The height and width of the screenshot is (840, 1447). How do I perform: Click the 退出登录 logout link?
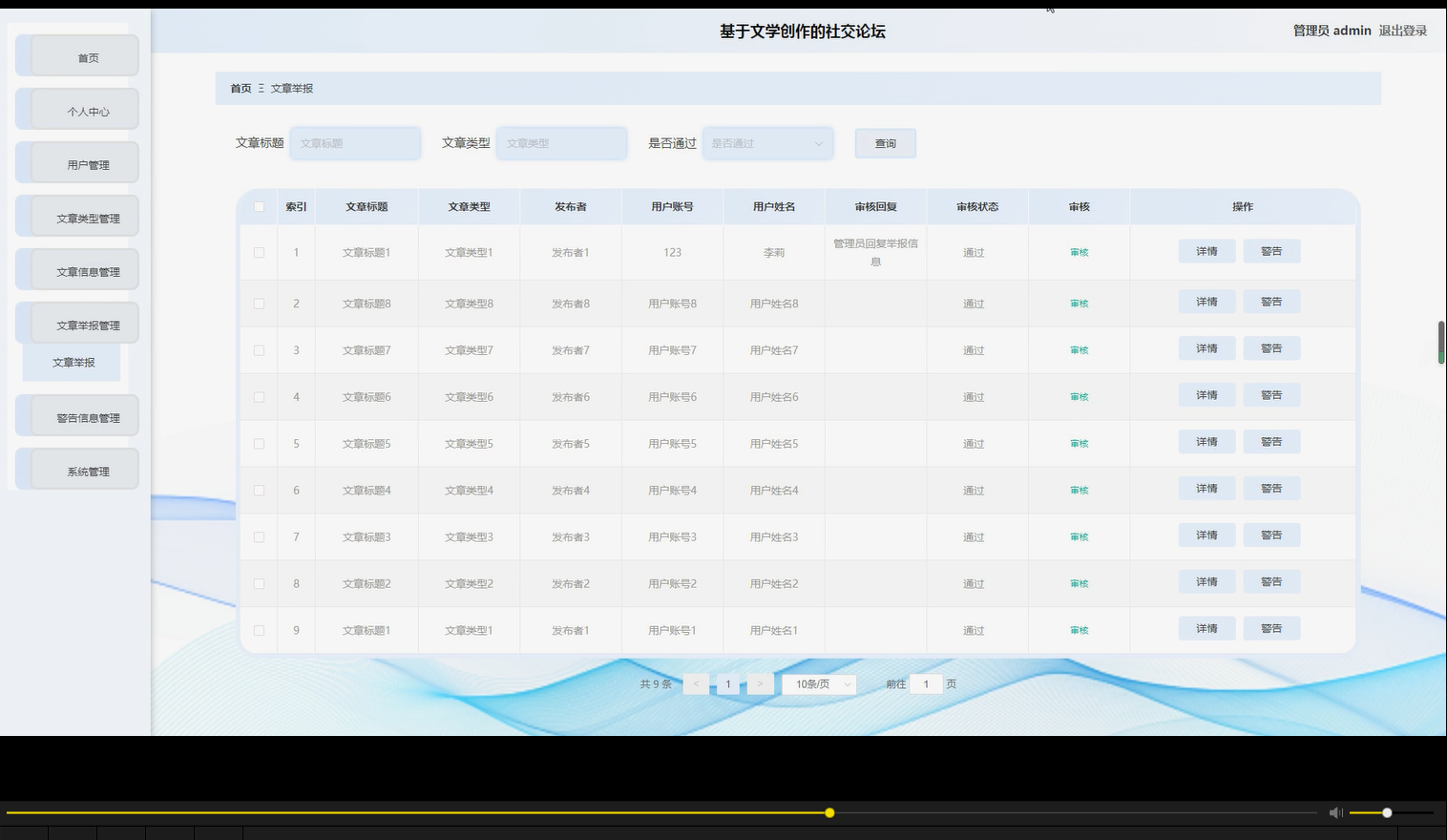[x=1402, y=30]
